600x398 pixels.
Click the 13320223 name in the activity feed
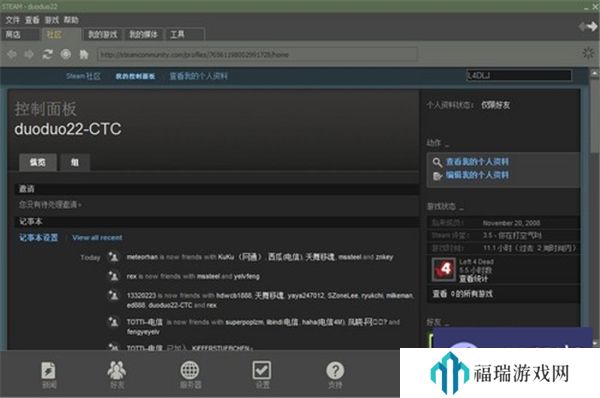coord(141,295)
